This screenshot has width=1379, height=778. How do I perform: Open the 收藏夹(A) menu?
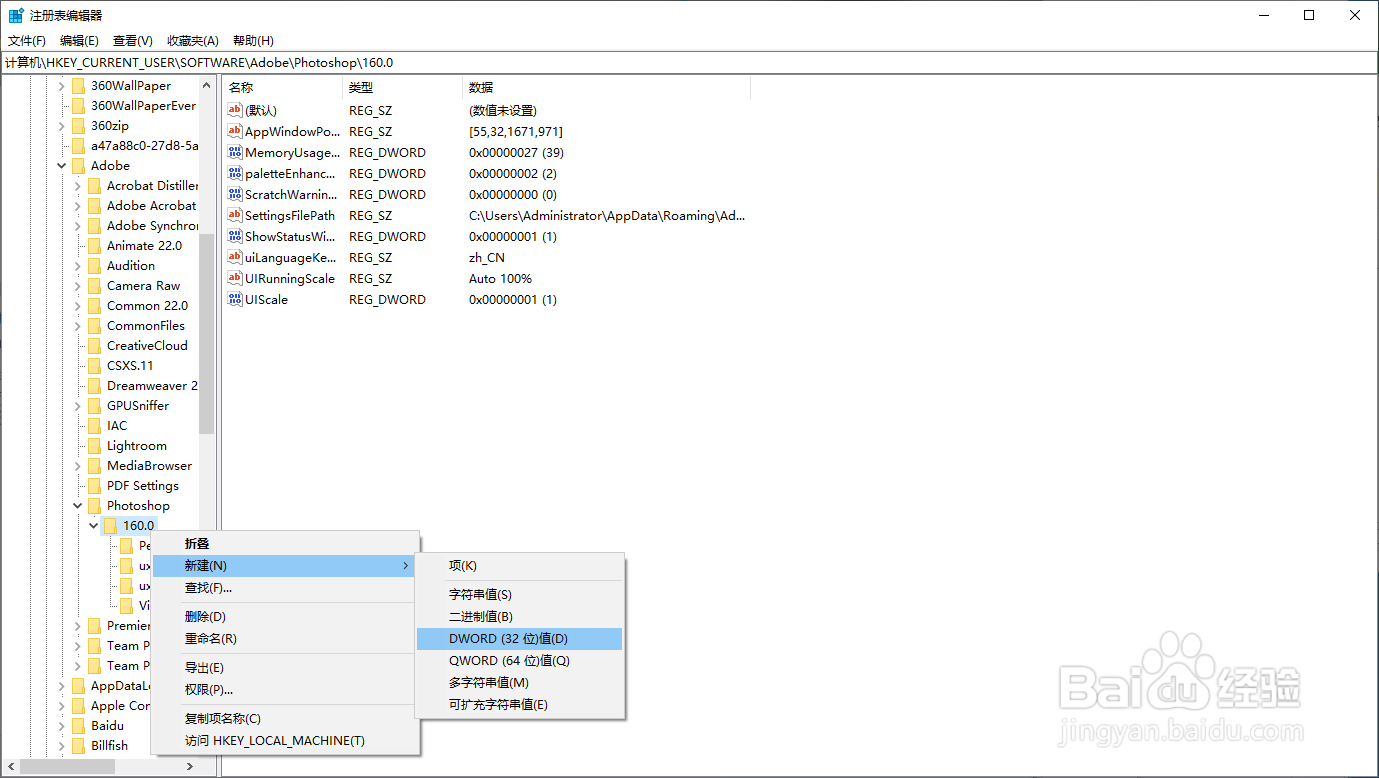(192, 40)
